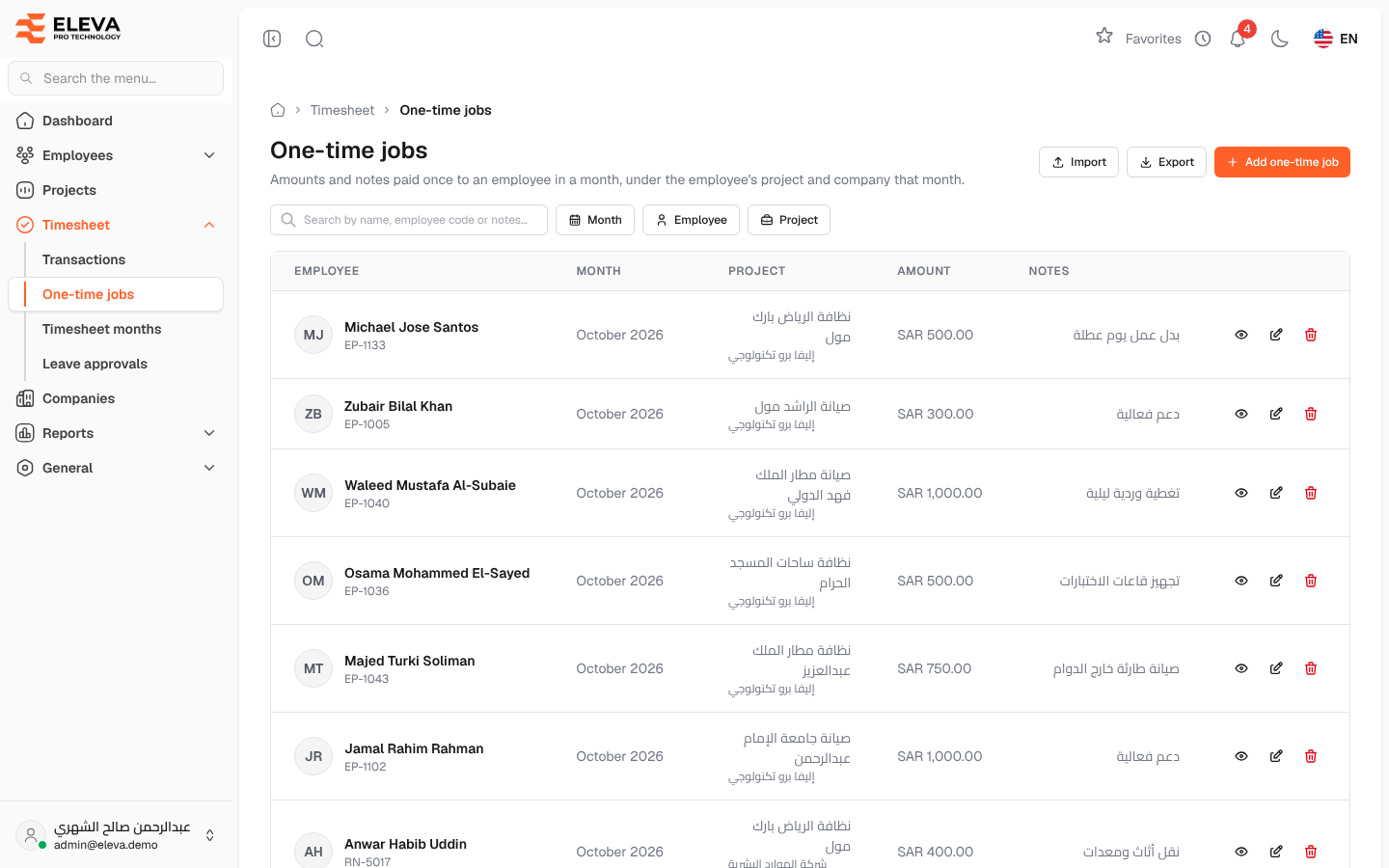Edit Majed Turki Soliman job entry
Screen dimensions: 1389x868
(x=1276, y=668)
